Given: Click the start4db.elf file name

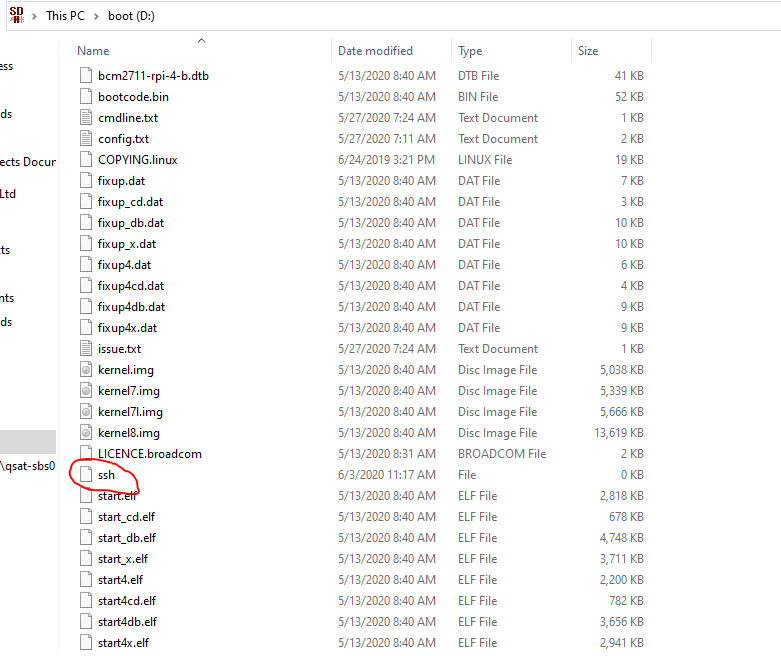Looking at the screenshot, I should [128, 622].
